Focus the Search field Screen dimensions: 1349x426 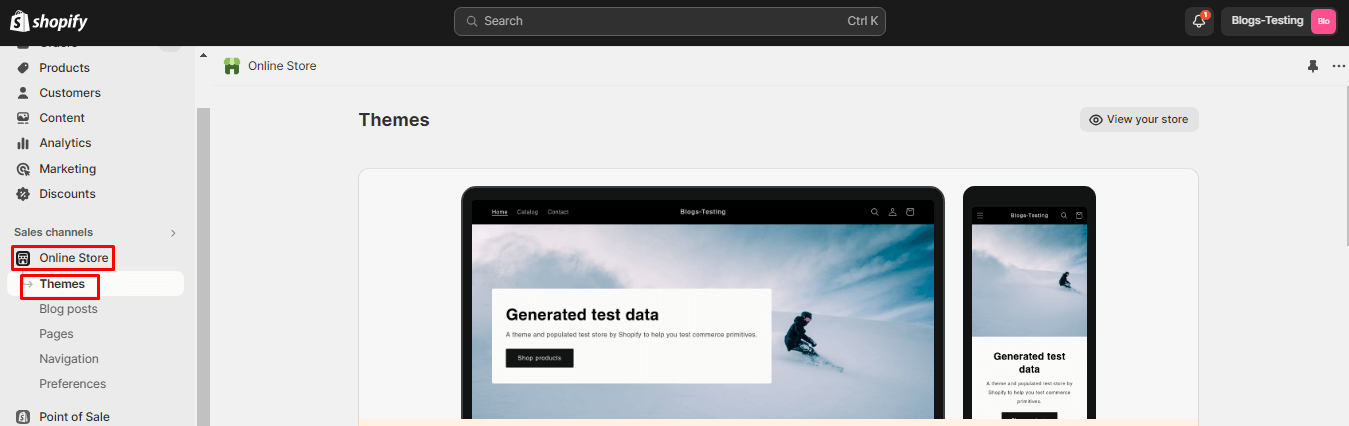[669, 21]
